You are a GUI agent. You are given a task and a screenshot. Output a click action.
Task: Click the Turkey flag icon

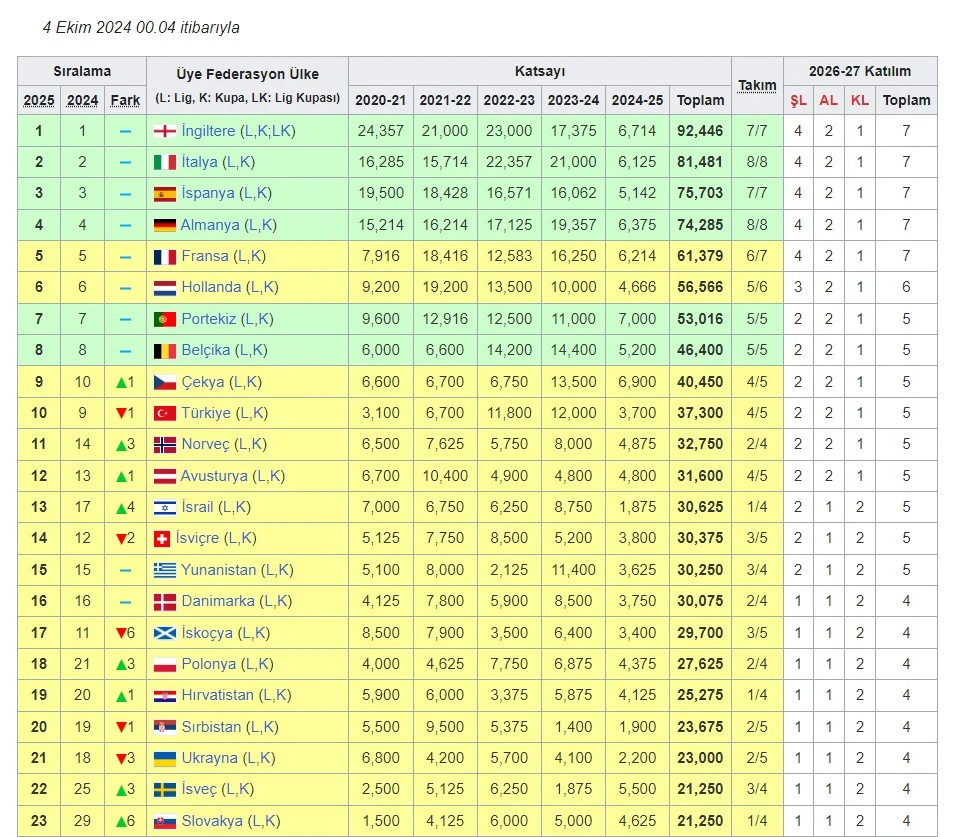(165, 413)
